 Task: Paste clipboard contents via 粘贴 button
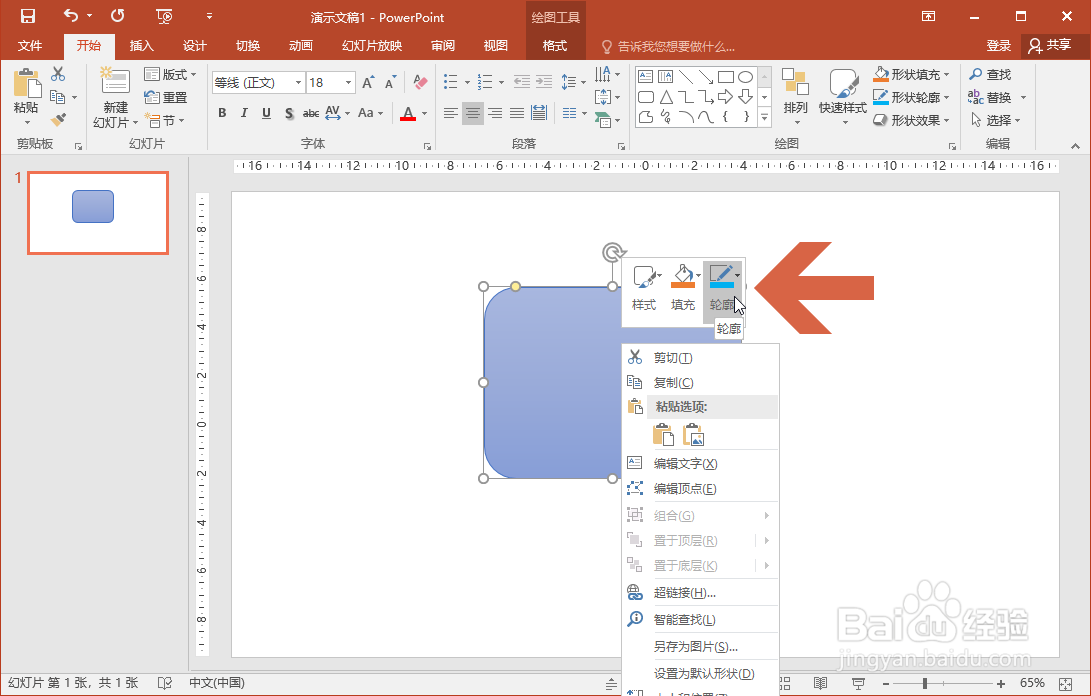[26, 97]
